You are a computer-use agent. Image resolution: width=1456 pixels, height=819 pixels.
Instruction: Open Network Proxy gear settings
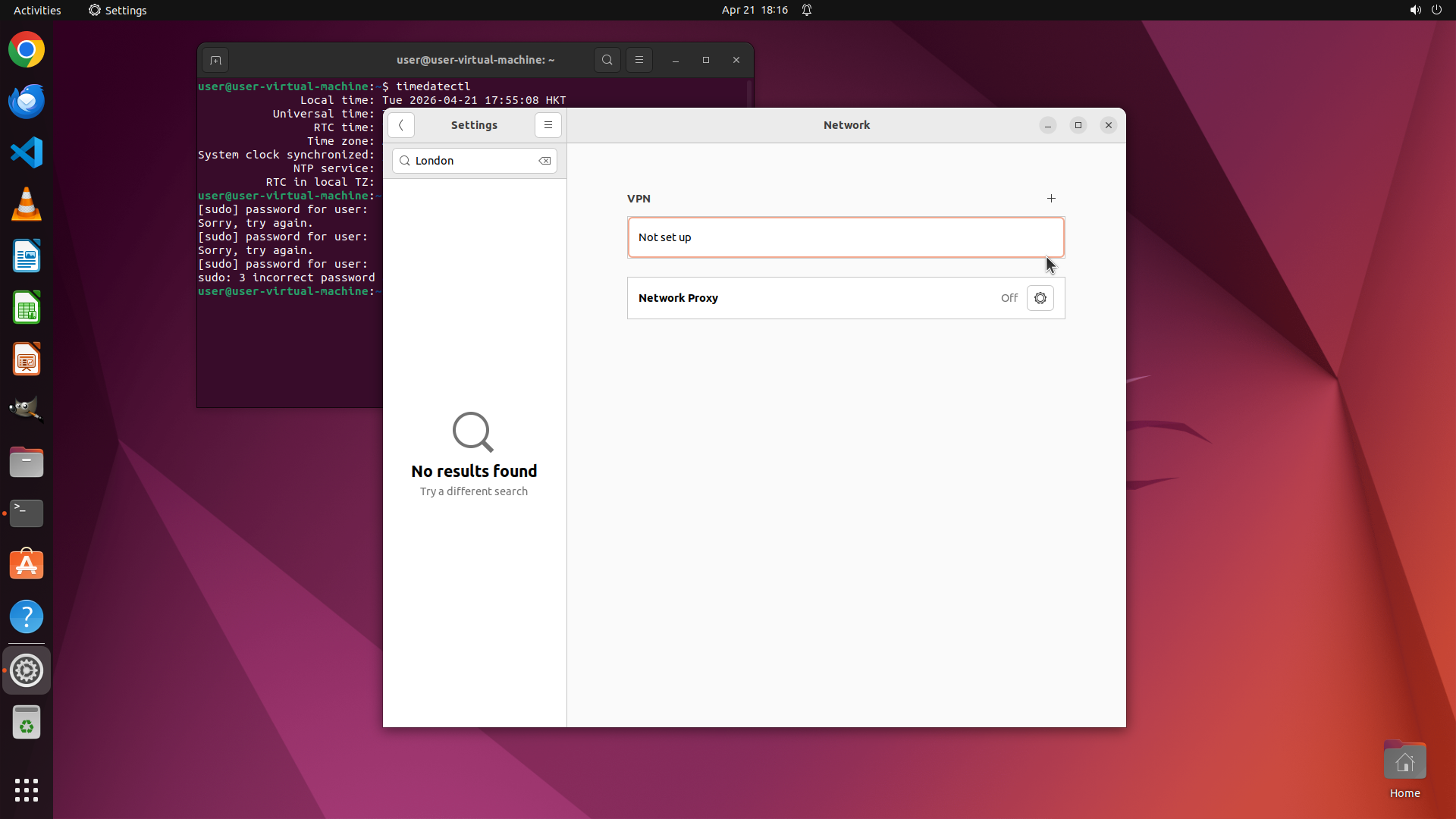(x=1040, y=298)
